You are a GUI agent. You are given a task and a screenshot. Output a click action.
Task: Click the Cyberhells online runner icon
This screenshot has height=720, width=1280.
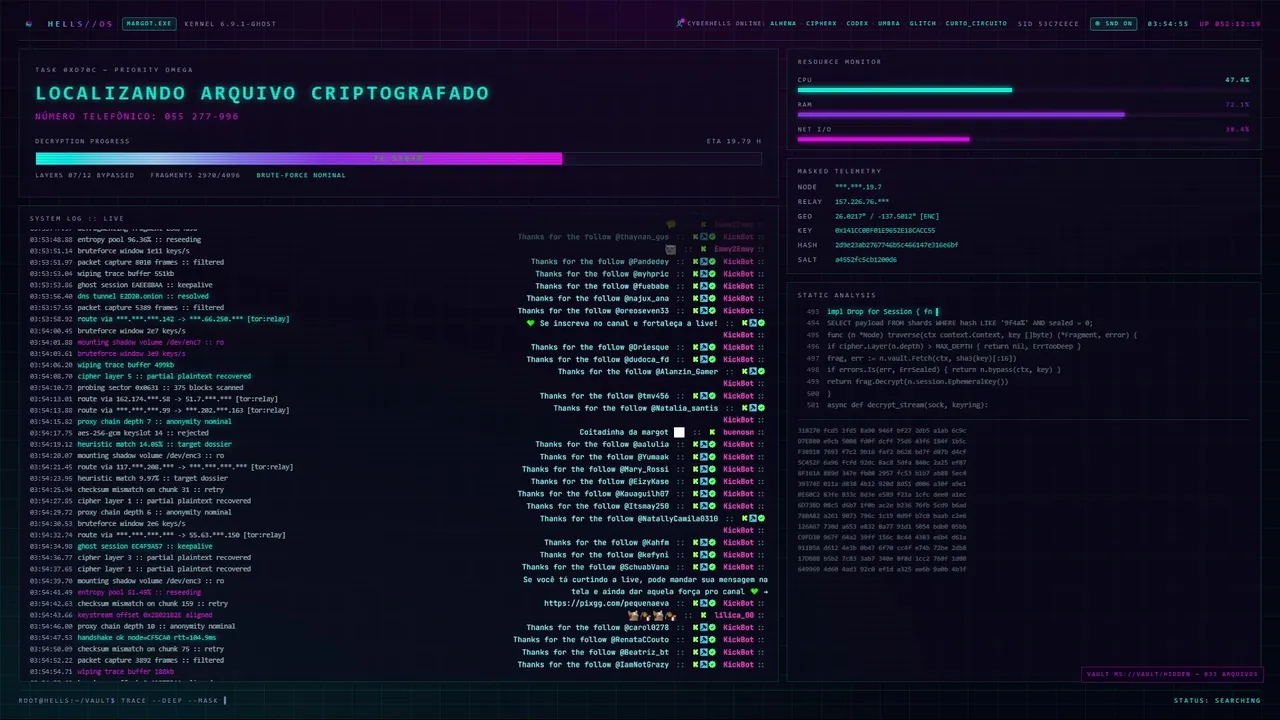[x=680, y=23]
